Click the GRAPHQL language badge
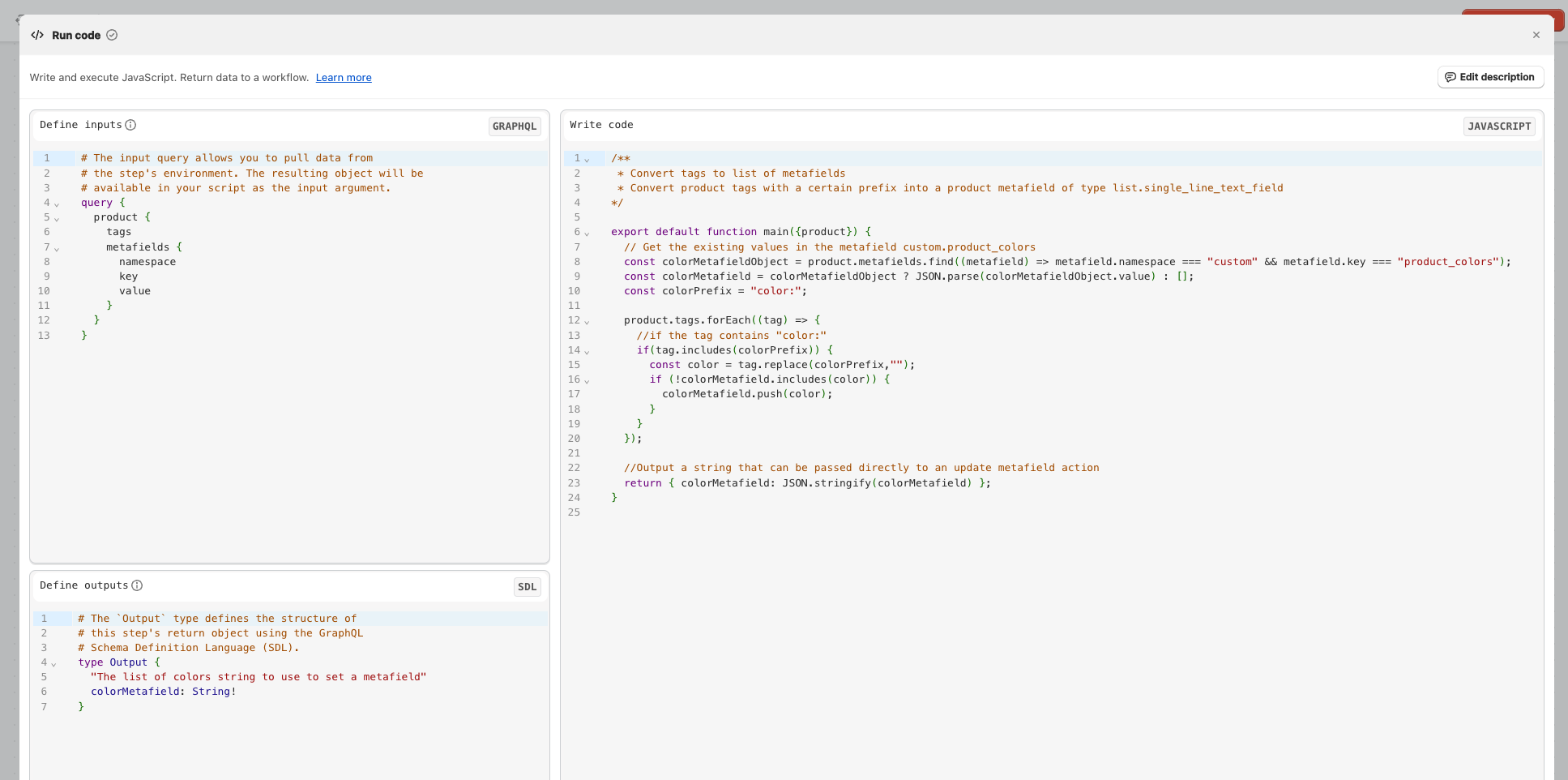1568x780 pixels. (x=515, y=126)
